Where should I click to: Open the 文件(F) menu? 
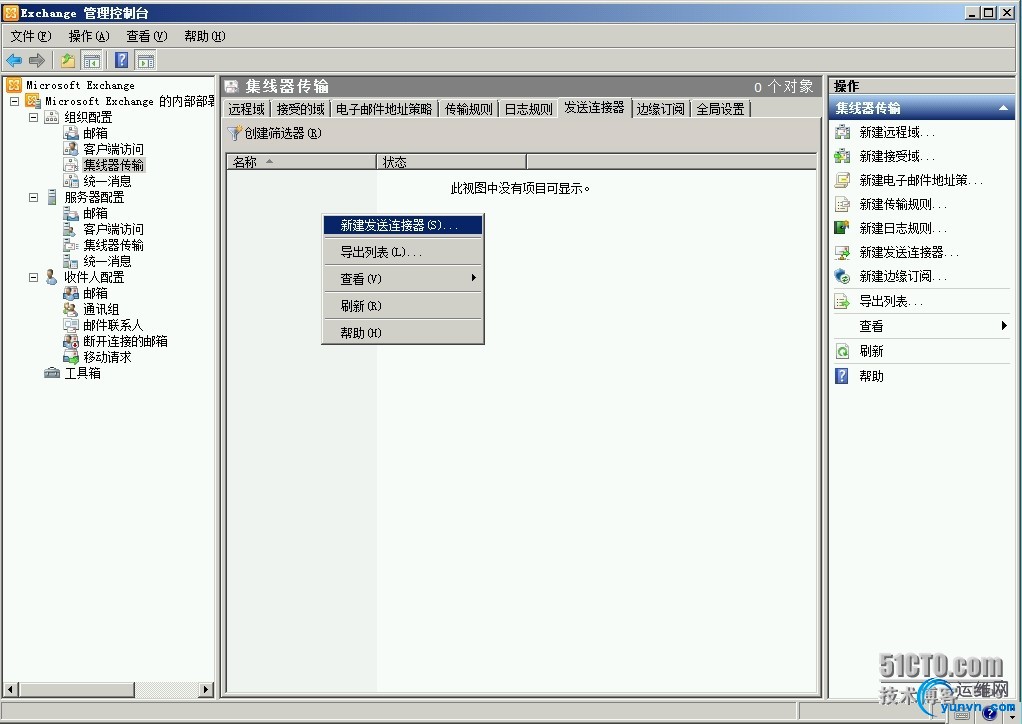click(31, 36)
